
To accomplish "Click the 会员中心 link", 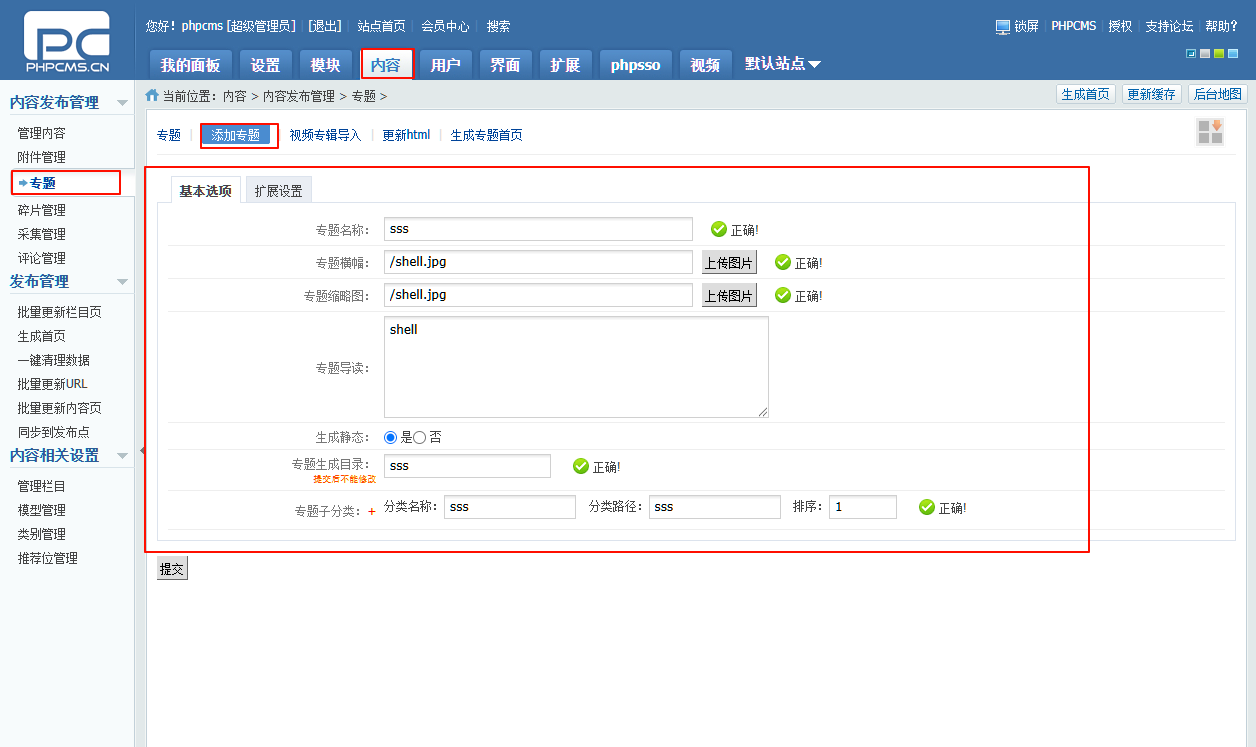I will (x=445, y=26).
